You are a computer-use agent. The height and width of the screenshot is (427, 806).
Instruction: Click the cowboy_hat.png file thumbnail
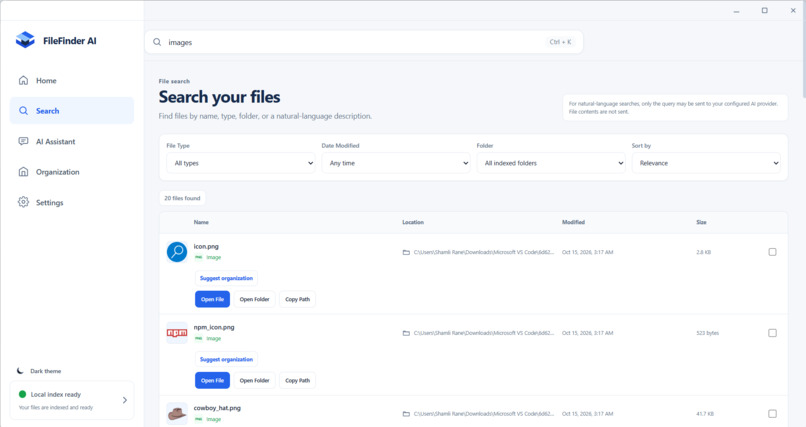pyautogui.click(x=177, y=414)
